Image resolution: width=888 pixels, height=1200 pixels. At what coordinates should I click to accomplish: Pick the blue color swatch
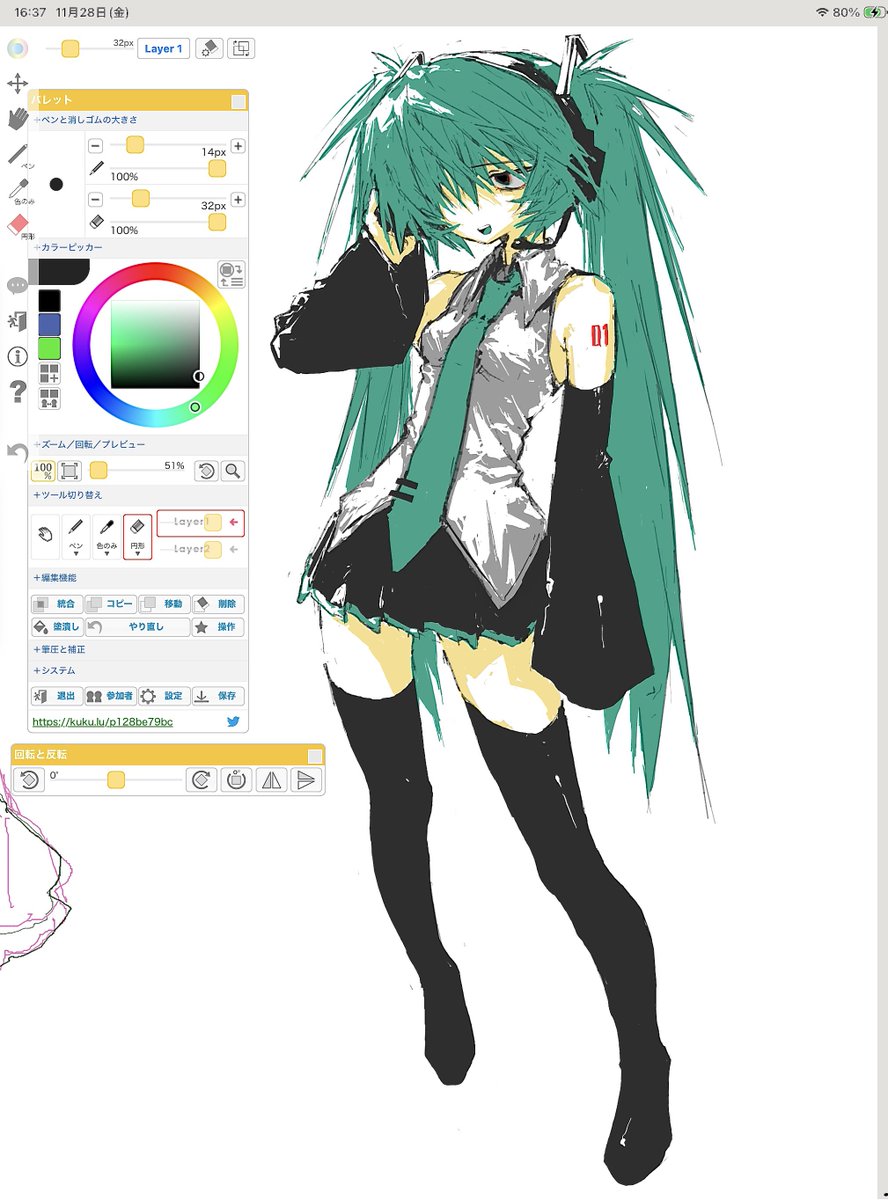click(x=49, y=324)
